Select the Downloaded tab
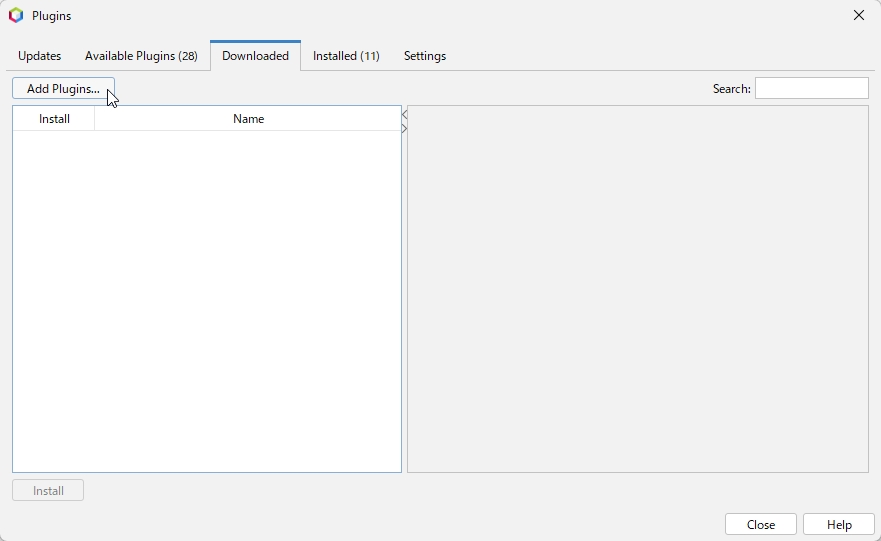Screen dimensions: 881x541 click(255, 56)
